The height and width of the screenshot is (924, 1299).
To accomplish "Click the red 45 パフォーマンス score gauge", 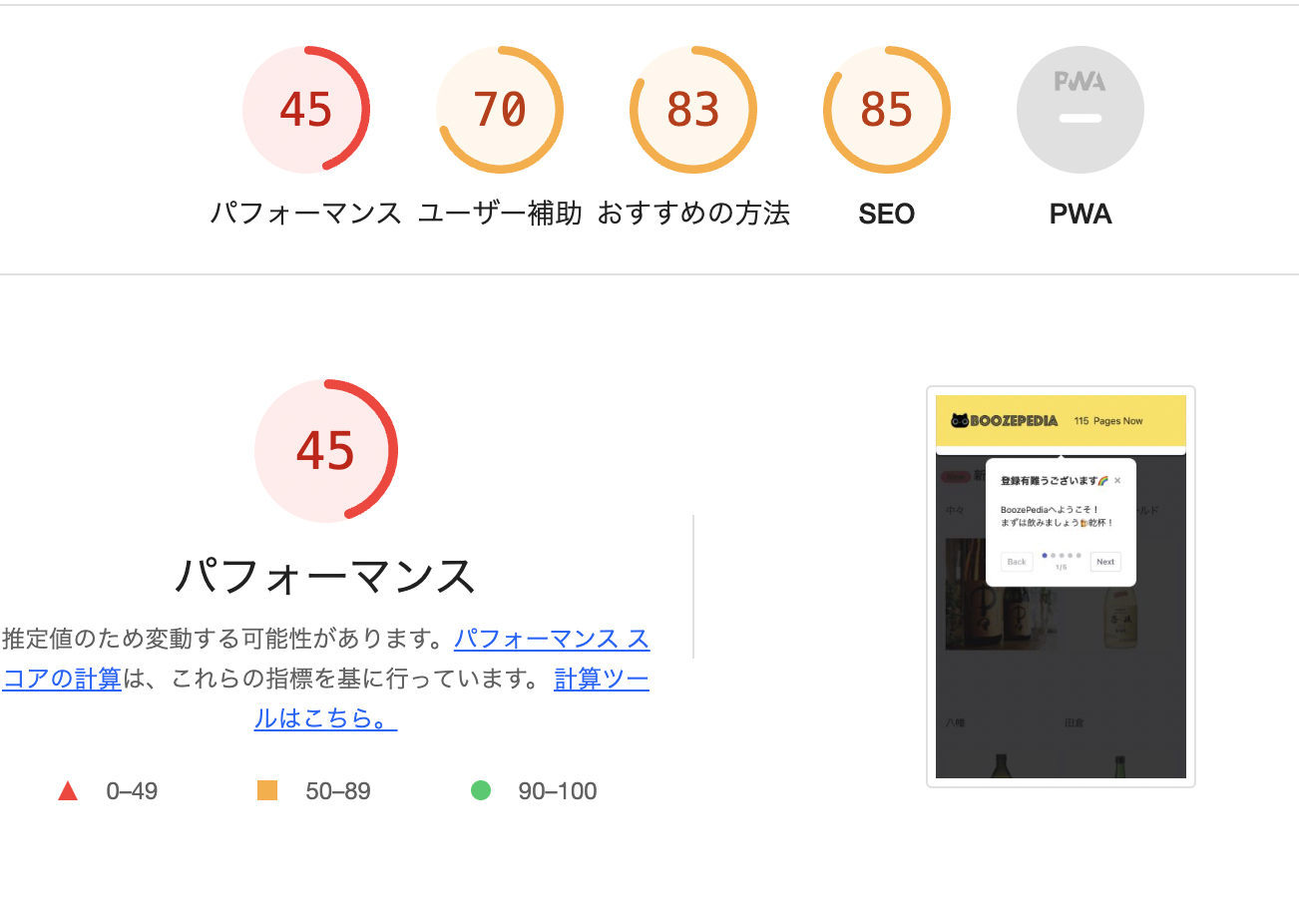I will coord(306,109).
